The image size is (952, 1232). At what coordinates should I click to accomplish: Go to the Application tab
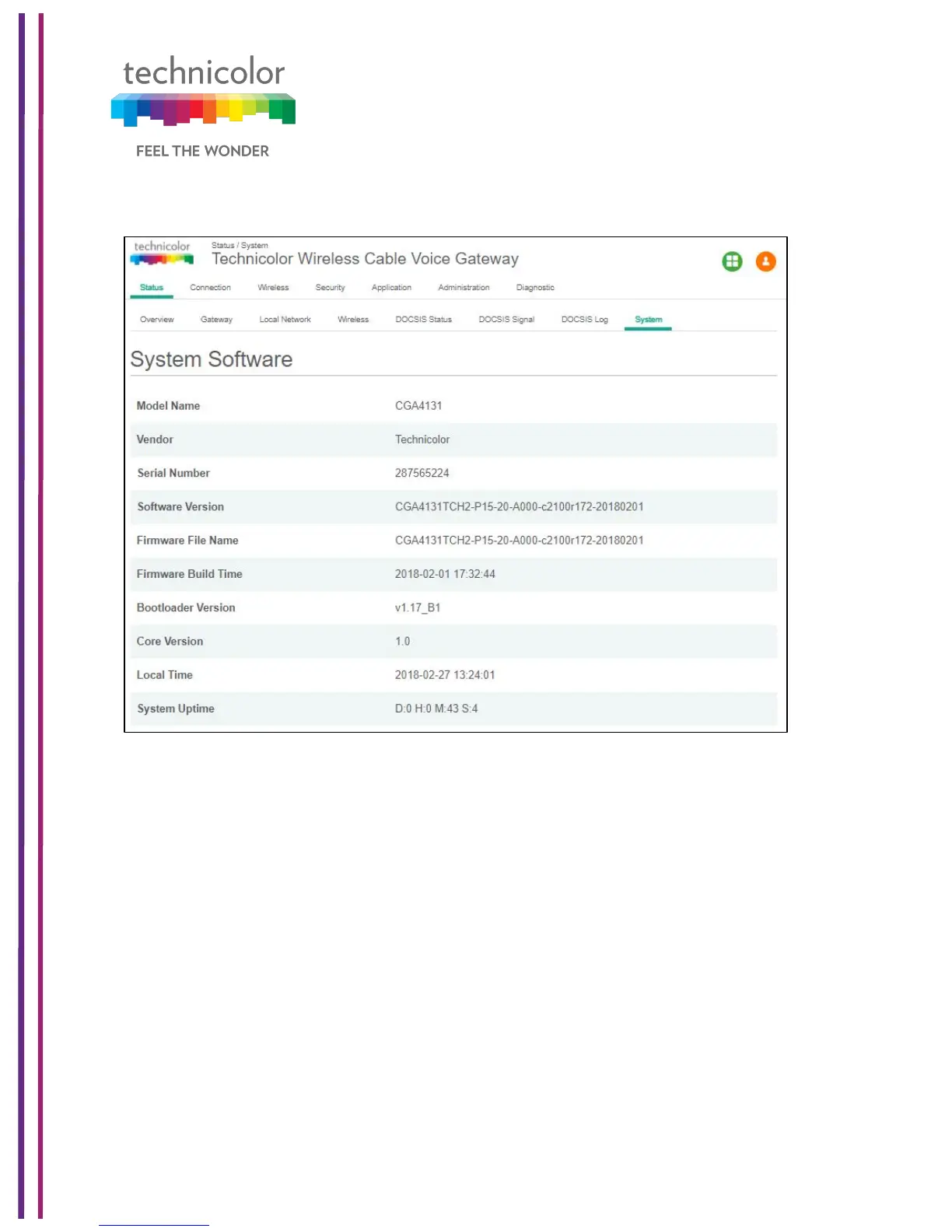click(x=391, y=288)
